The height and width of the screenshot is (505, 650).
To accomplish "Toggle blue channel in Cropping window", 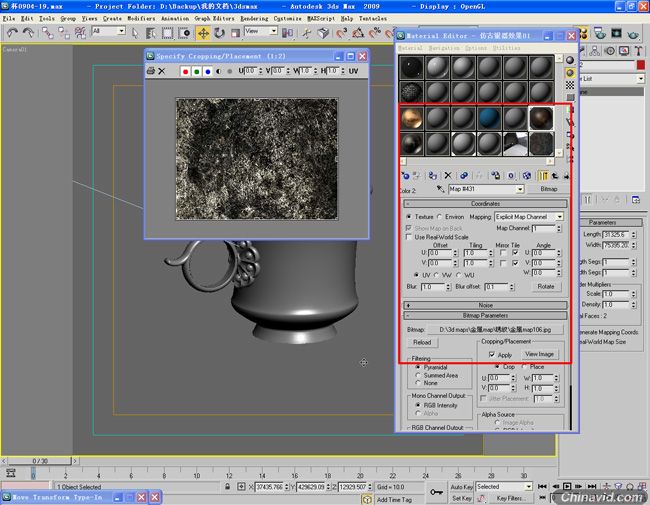I will coord(208,71).
